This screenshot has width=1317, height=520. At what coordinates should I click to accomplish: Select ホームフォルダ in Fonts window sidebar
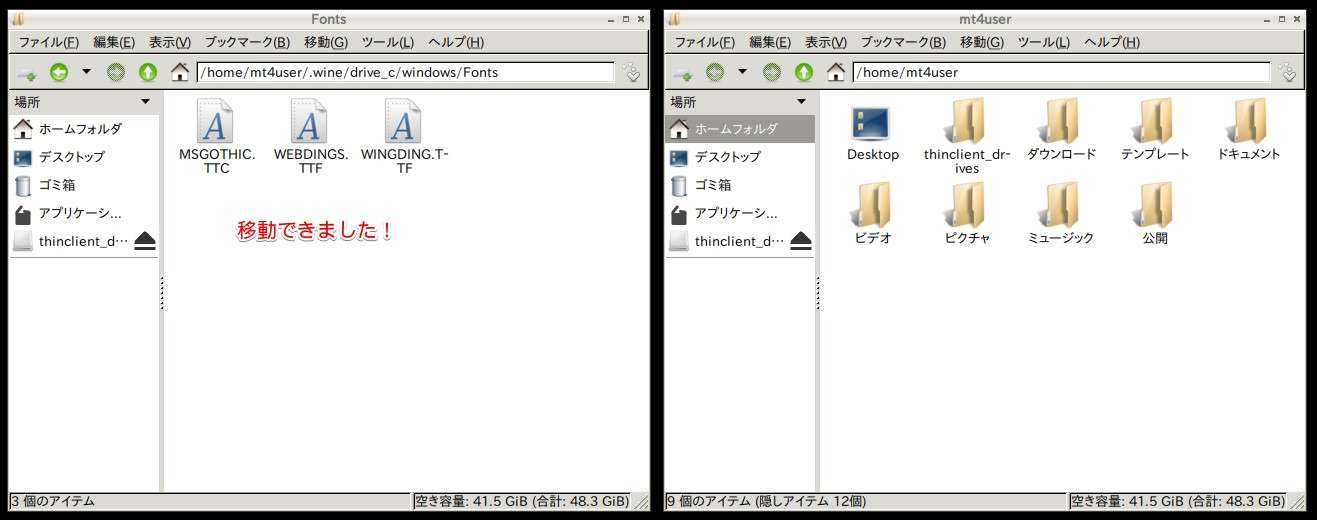84,129
